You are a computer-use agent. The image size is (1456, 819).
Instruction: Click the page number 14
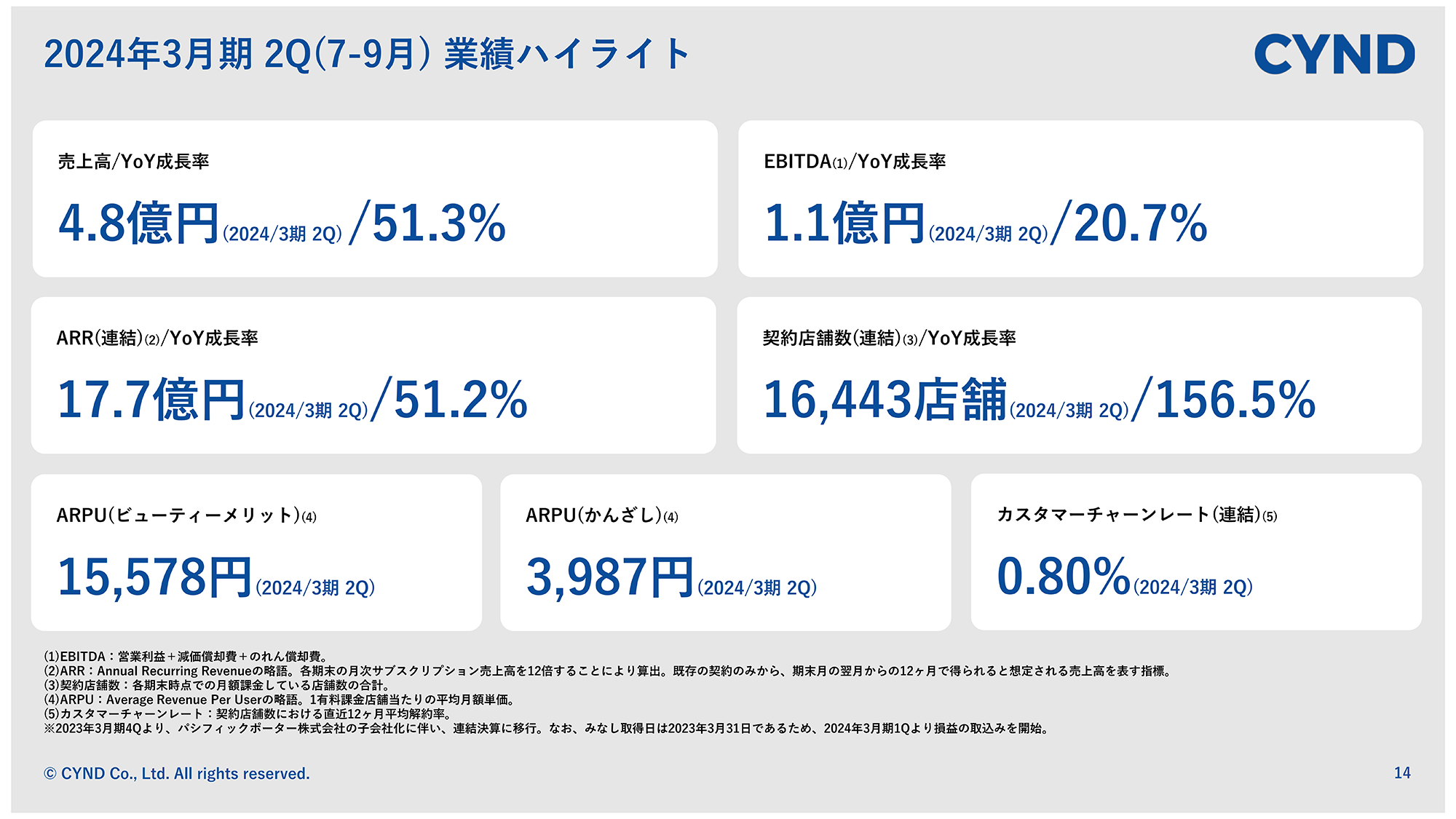[x=1402, y=773]
